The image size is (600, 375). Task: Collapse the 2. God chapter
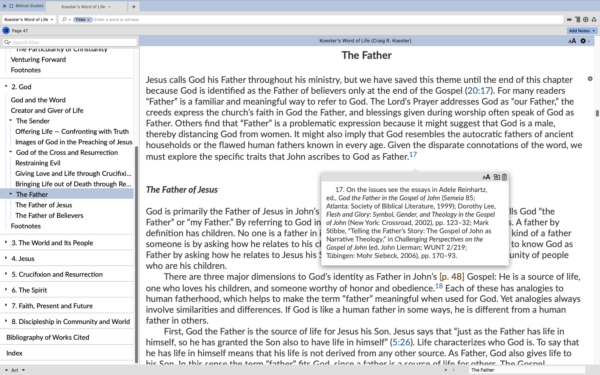[6, 86]
